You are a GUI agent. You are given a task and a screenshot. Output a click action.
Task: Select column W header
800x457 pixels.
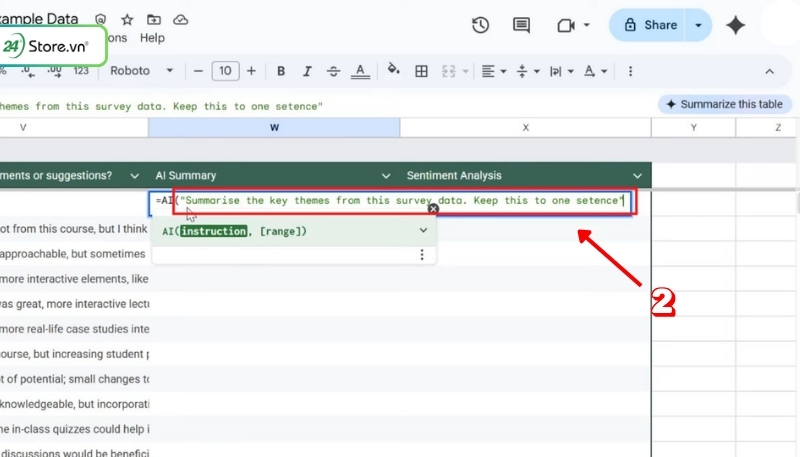click(274, 128)
